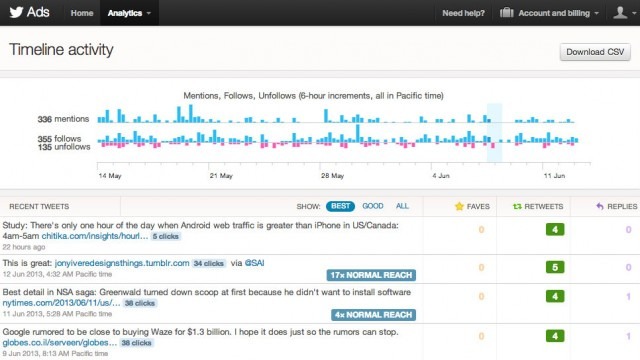Select the BEST tweet filter
640x360 pixels.
(340, 206)
